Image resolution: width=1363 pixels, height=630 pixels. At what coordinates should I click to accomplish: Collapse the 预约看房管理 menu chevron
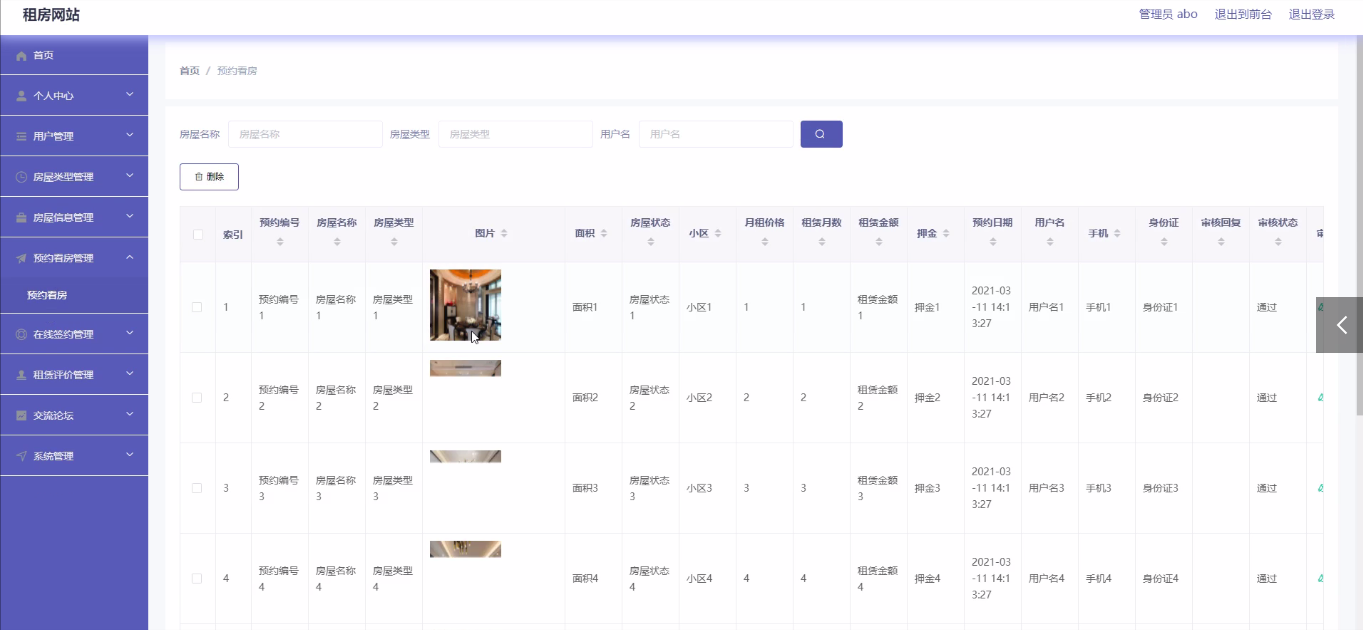coord(130,258)
